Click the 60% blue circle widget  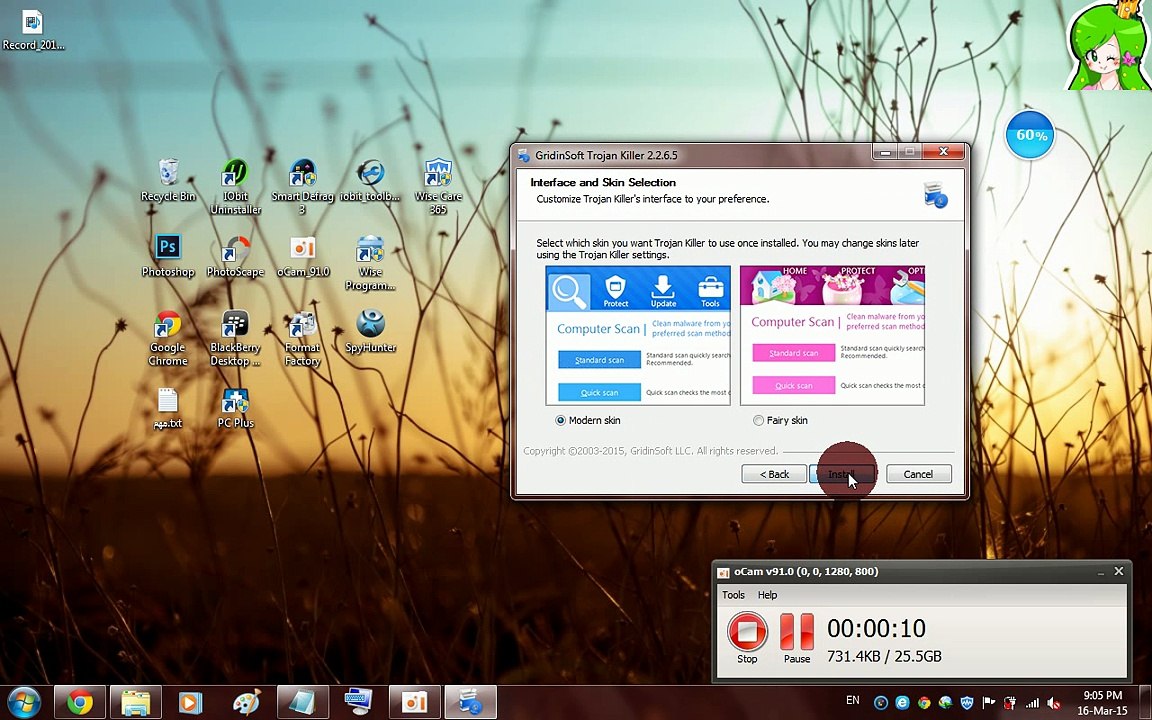click(x=1030, y=135)
